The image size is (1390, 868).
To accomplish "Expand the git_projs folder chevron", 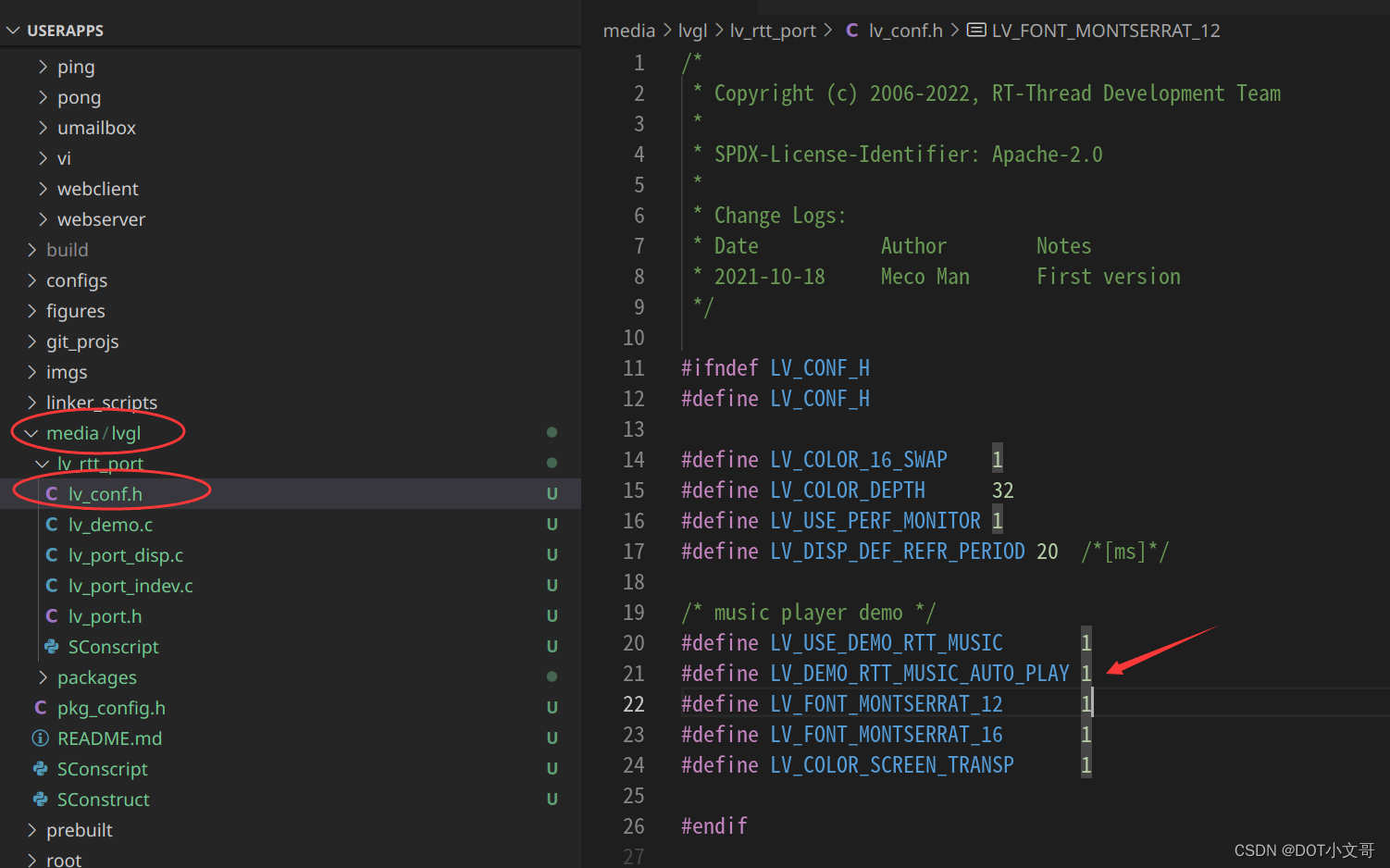I will [31, 341].
